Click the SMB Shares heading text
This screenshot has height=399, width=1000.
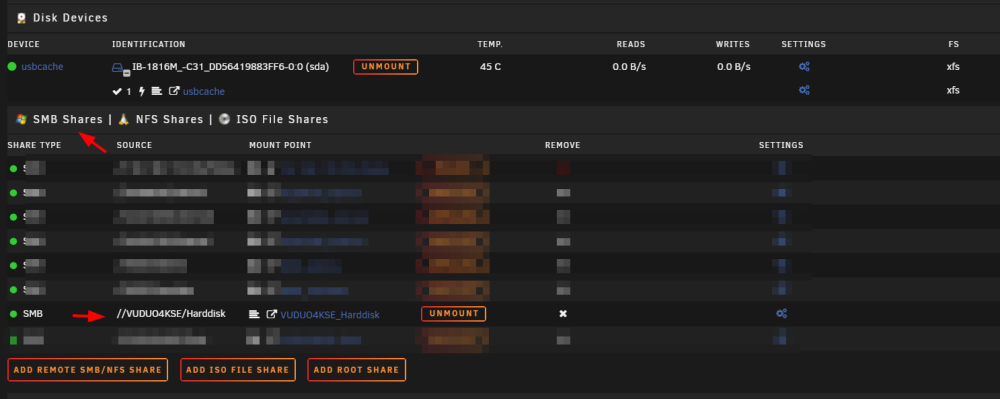click(68, 119)
